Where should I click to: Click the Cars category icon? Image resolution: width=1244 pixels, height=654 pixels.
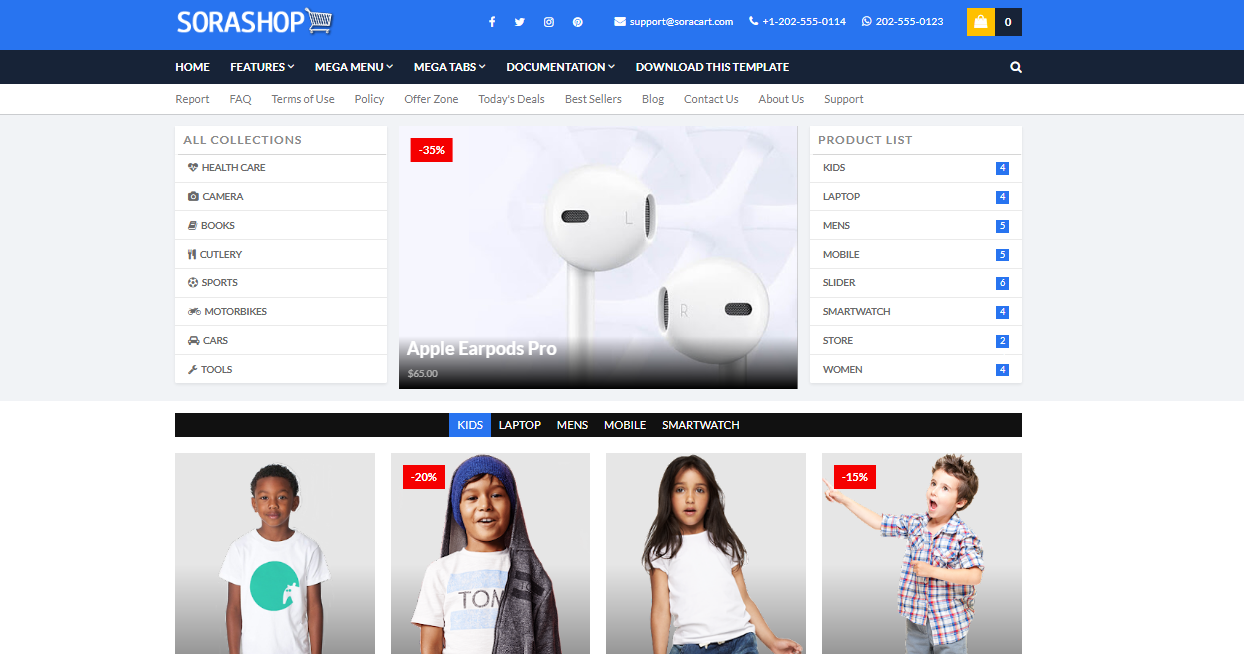pyautogui.click(x=193, y=341)
